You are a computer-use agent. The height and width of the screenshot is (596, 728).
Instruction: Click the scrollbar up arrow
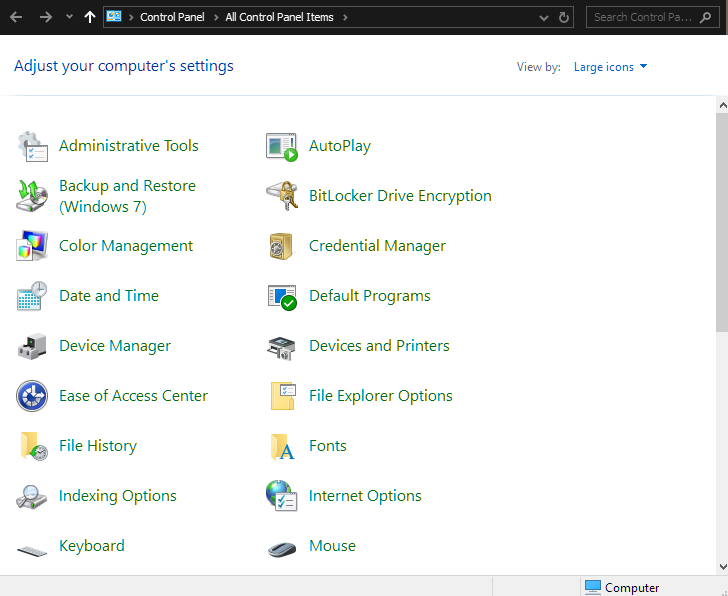(722, 105)
